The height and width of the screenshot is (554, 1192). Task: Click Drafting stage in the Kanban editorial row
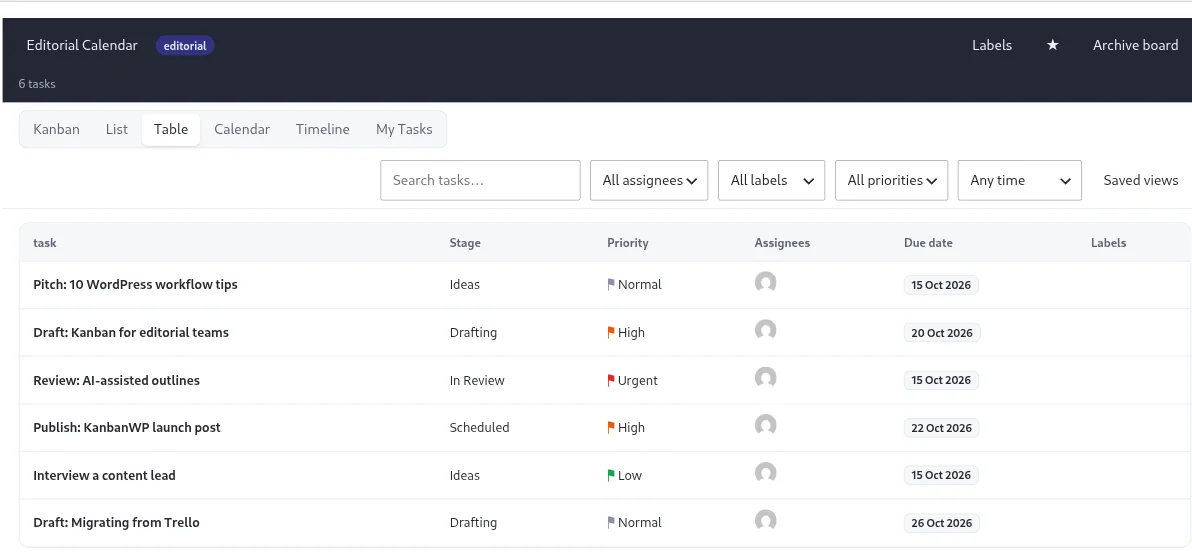tap(474, 333)
